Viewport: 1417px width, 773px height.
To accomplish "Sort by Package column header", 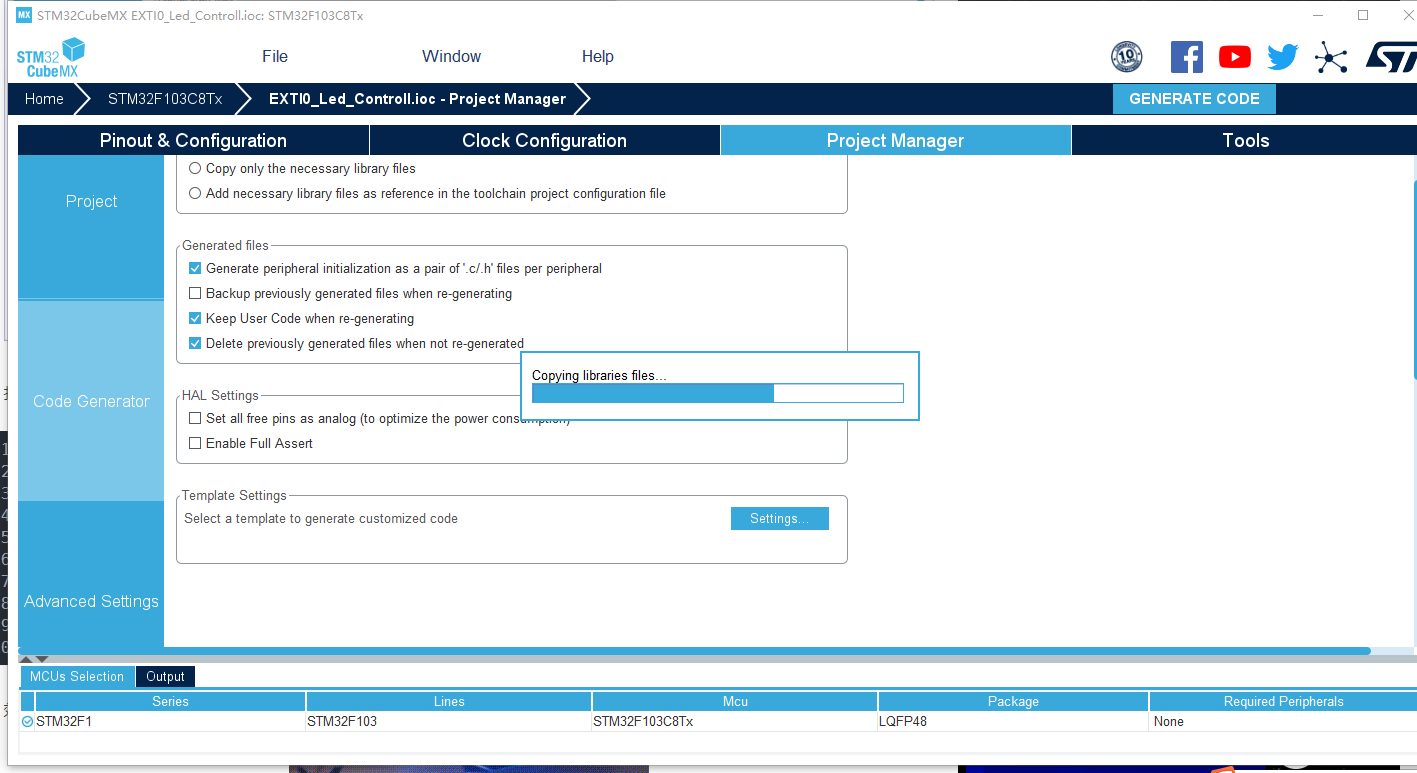I will coord(1013,701).
